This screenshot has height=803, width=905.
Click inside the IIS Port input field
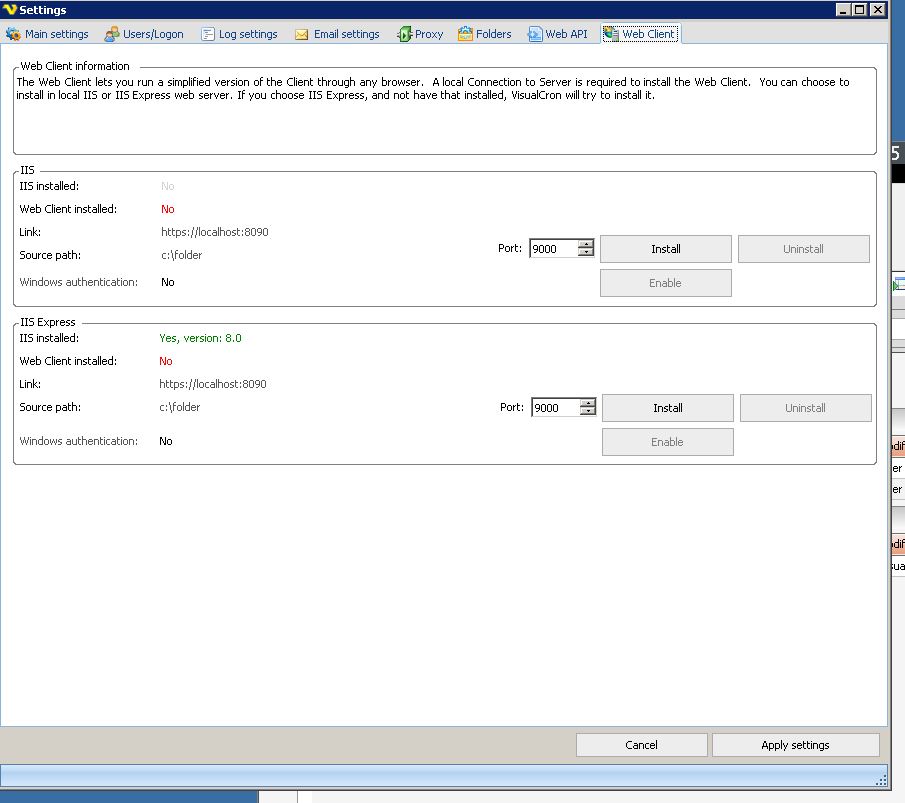[553, 249]
